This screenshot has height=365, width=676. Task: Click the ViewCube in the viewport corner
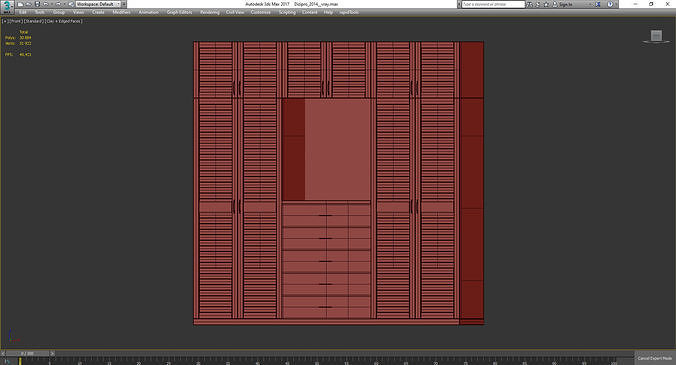tap(656, 36)
